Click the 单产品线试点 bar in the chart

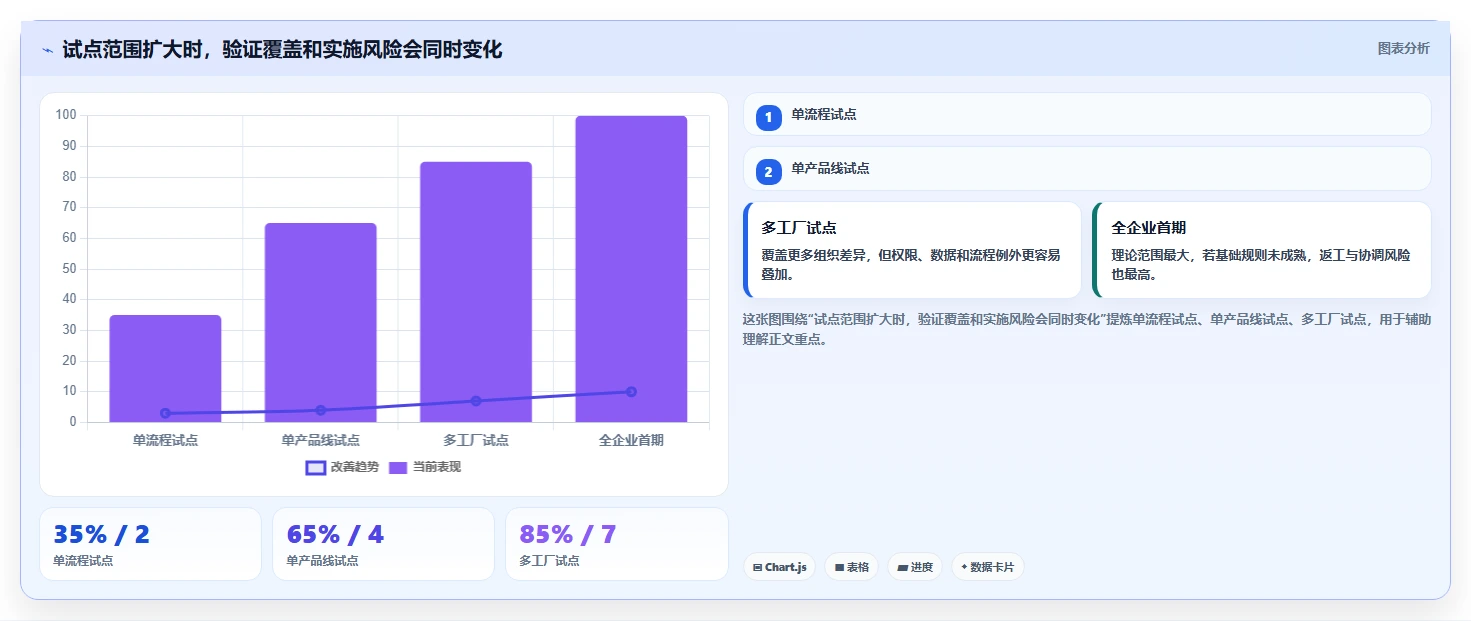point(320,322)
